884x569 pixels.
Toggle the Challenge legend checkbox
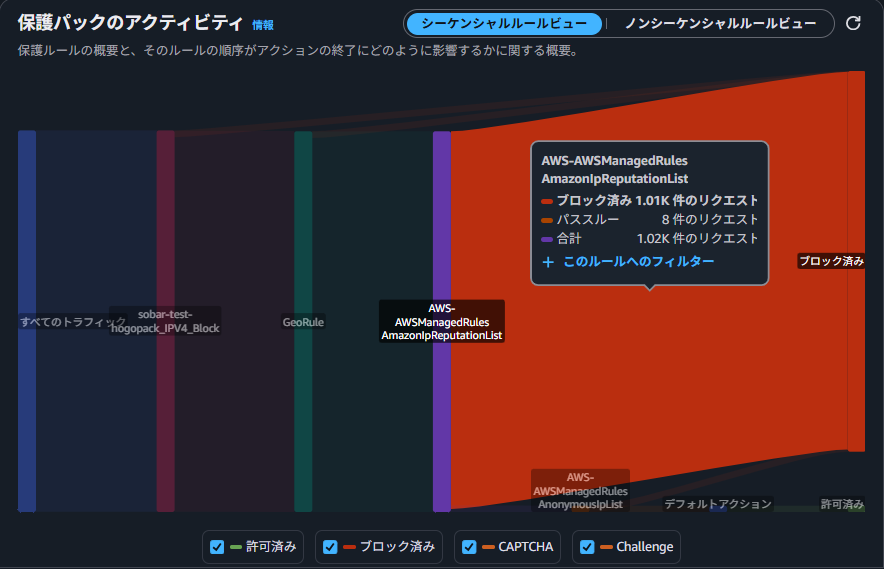pyautogui.click(x=587, y=547)
